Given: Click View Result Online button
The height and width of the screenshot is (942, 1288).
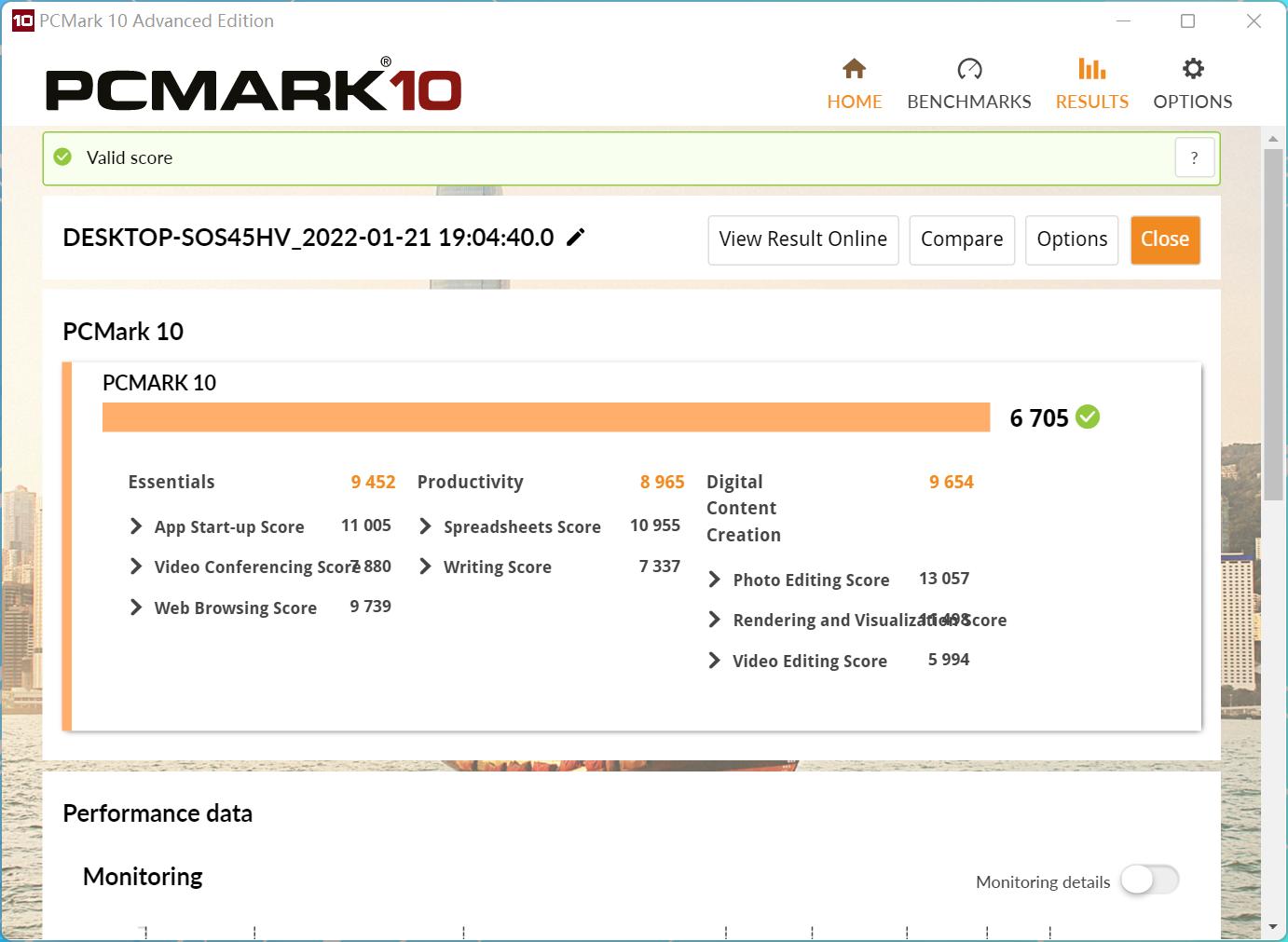Looking at the screenshot, I should 803,239.
